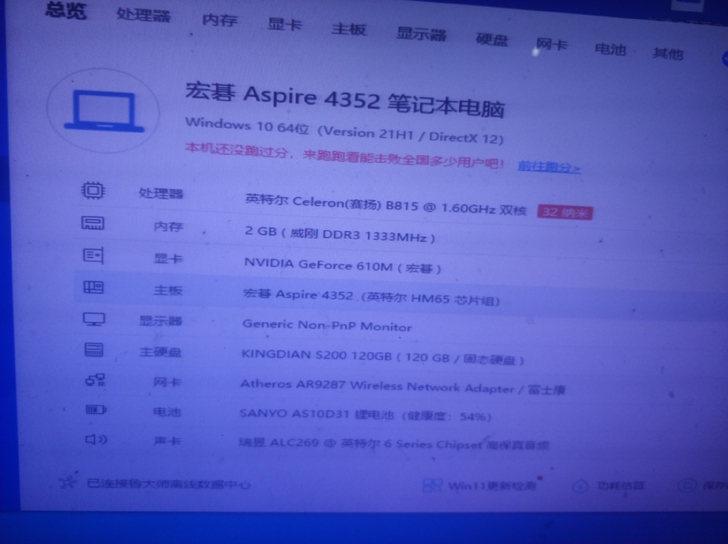Click the network adapter icon
The height and width of the screenshot is (544, 728).
95,381
